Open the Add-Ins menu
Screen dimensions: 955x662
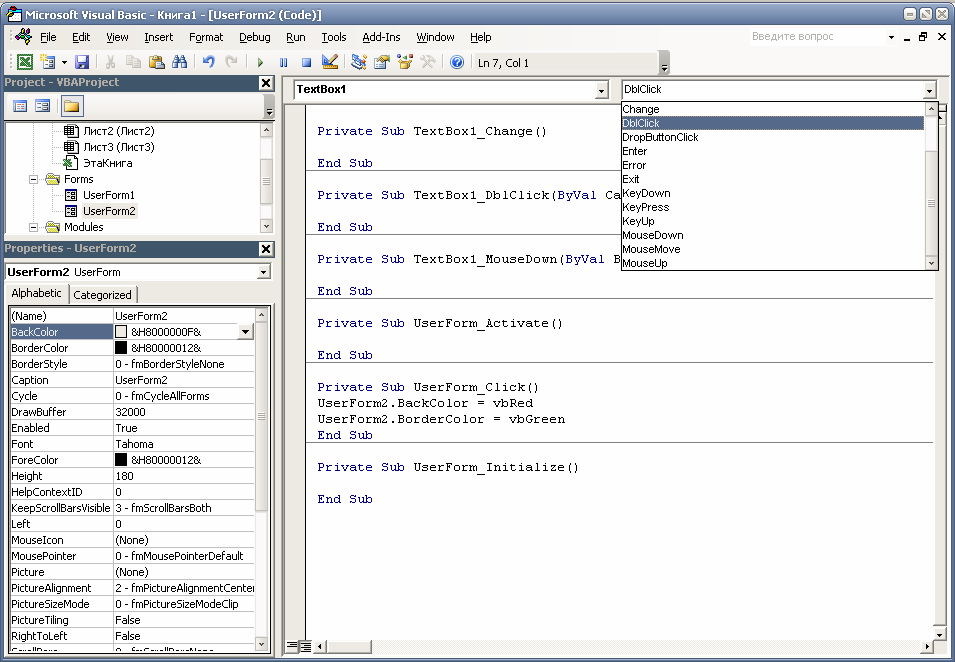click(381, 37)
